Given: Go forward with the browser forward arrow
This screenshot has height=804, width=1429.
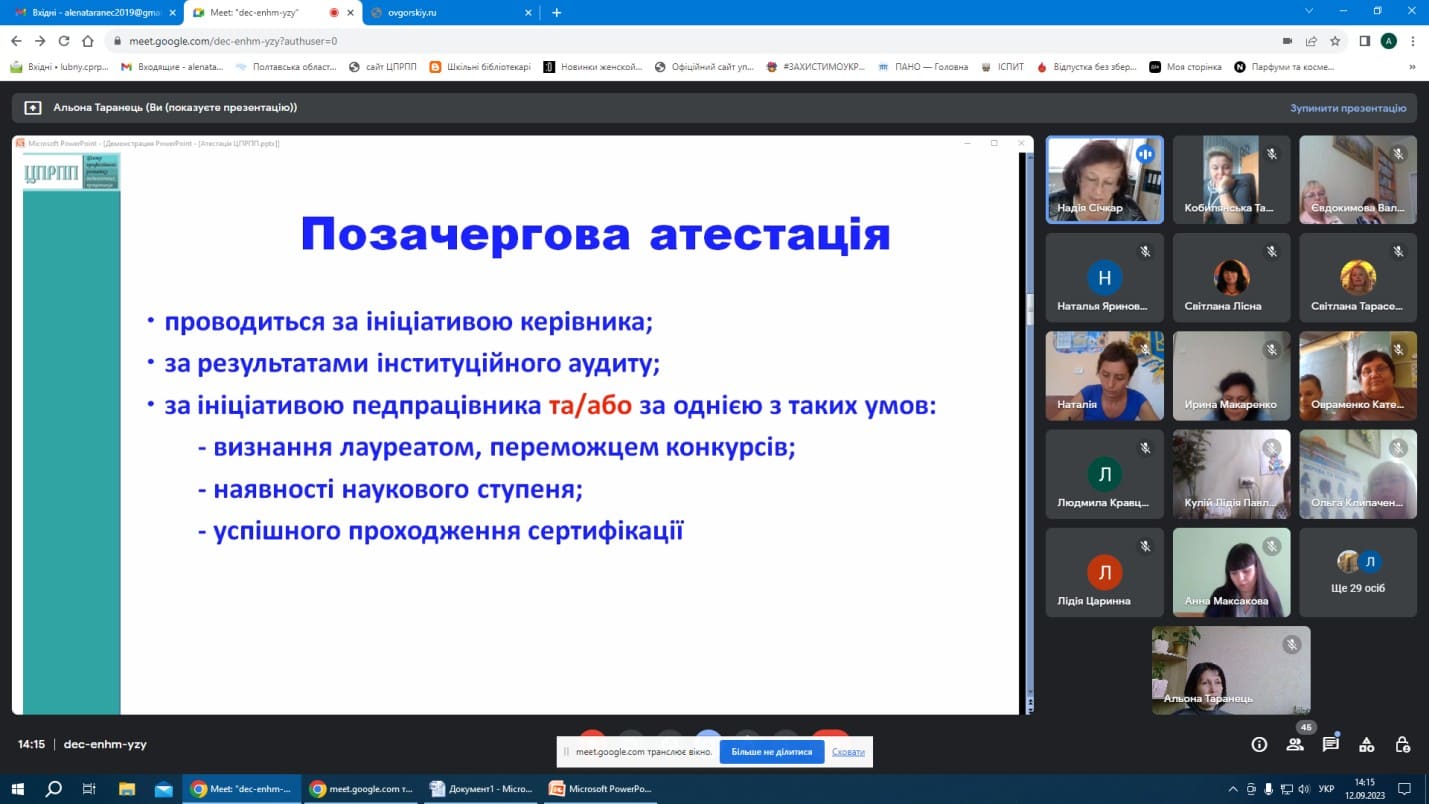Looking at the screenshot, I should pyautogui.click(x=40, y=41).
